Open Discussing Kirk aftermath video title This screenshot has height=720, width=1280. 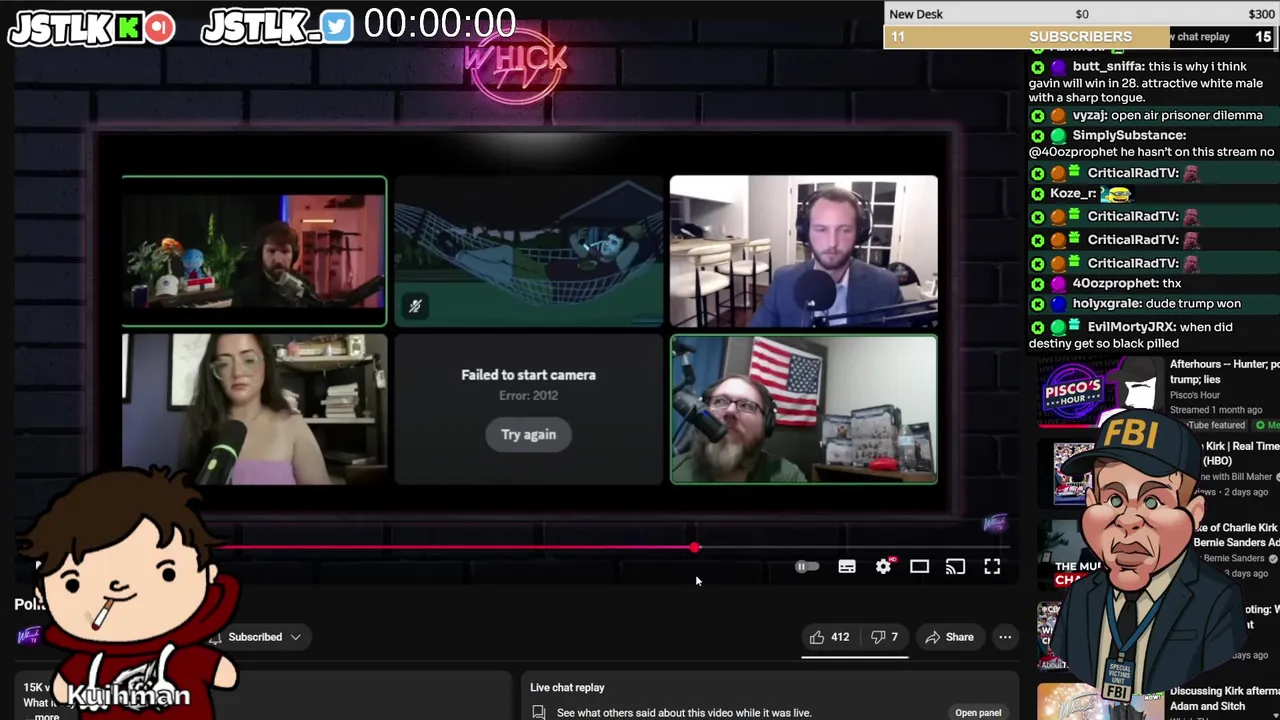pyautogui.click(x=1224, y=698)
